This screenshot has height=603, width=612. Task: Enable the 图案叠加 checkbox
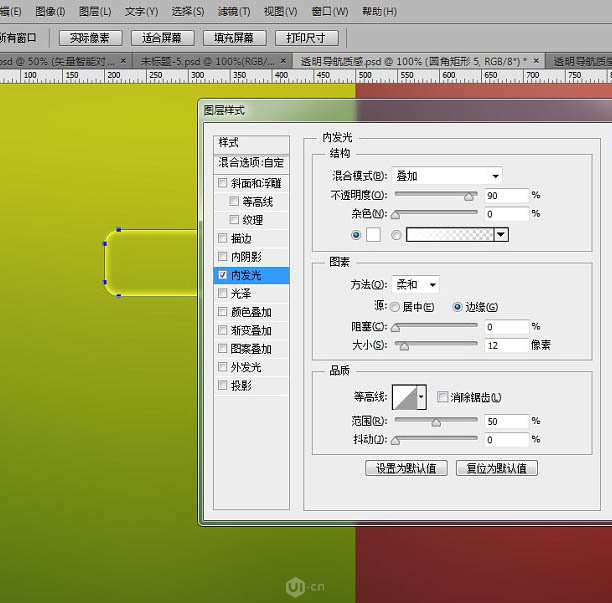(222, 348)
